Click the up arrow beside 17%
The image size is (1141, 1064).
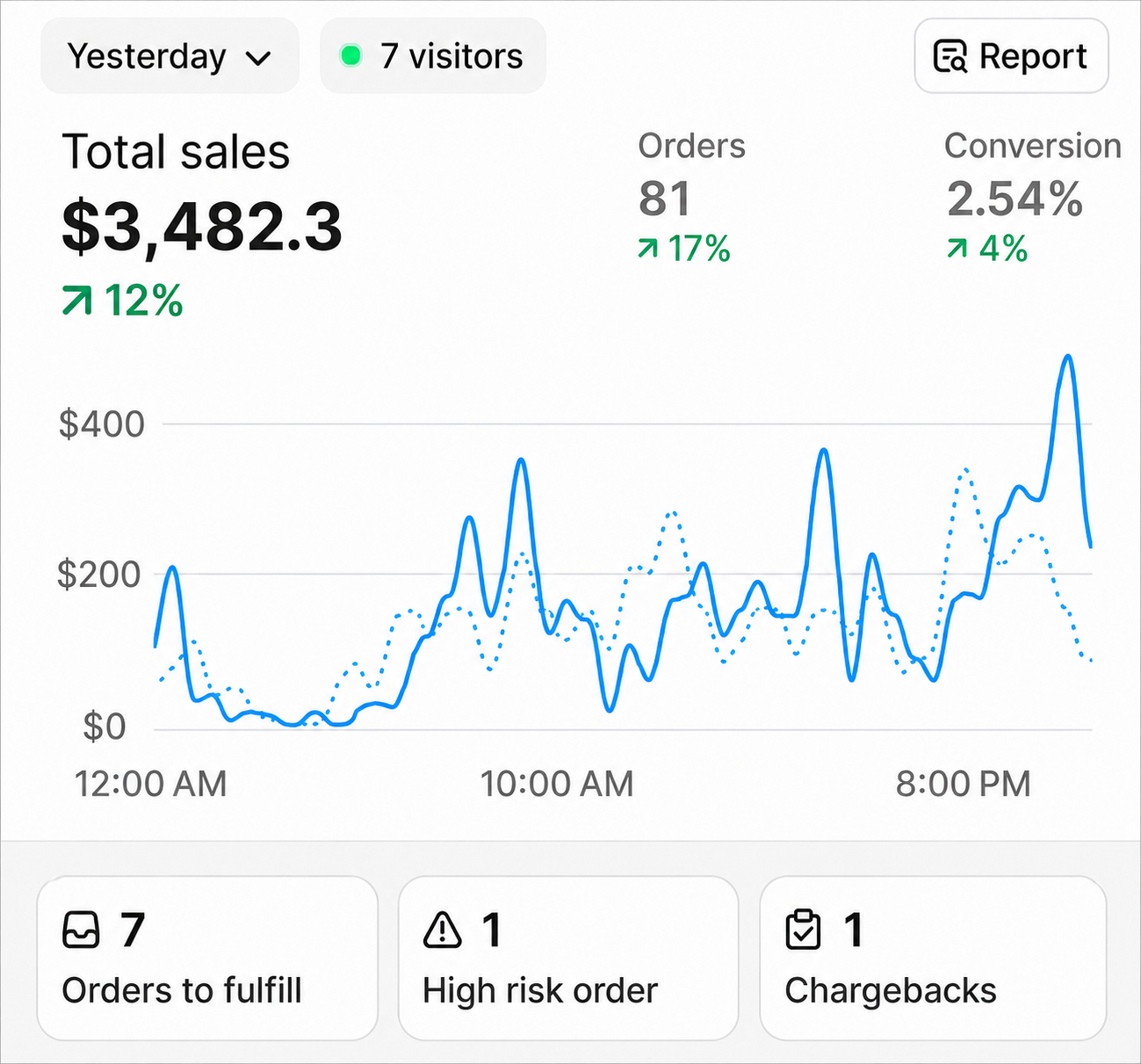coord(648,250)
